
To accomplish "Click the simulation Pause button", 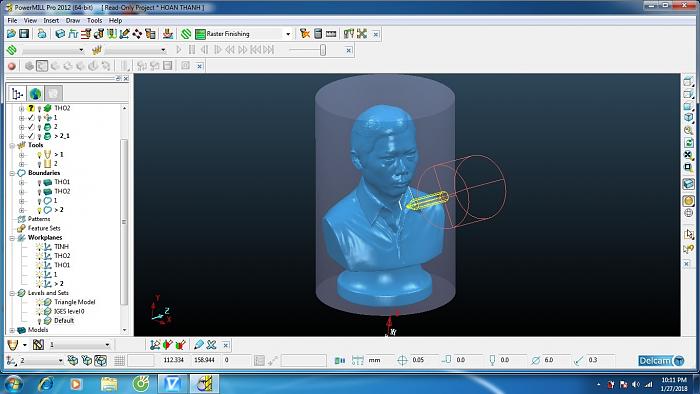I will (x=192, y=50).
